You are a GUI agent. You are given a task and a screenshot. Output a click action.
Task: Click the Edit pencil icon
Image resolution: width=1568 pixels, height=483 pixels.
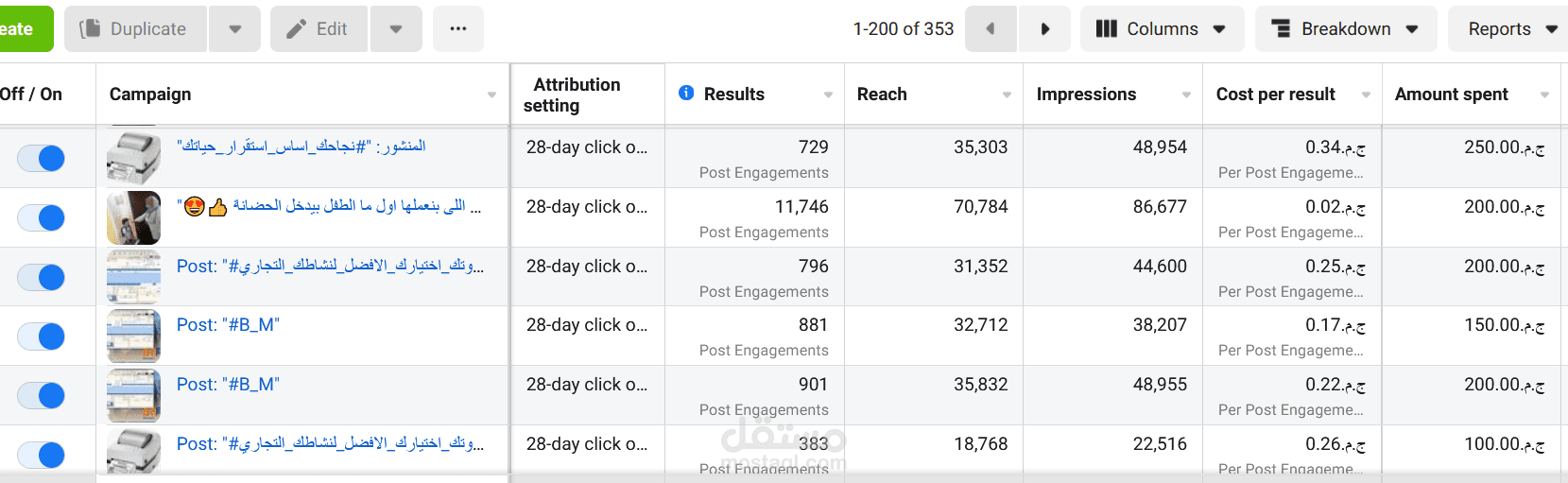297,29
